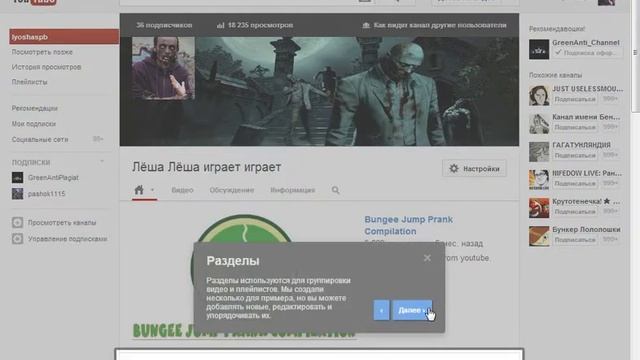This screenshot has width=640, height=360.
Task: Subscribe to Крутотенечка! channel
Action: coord(575,212)
